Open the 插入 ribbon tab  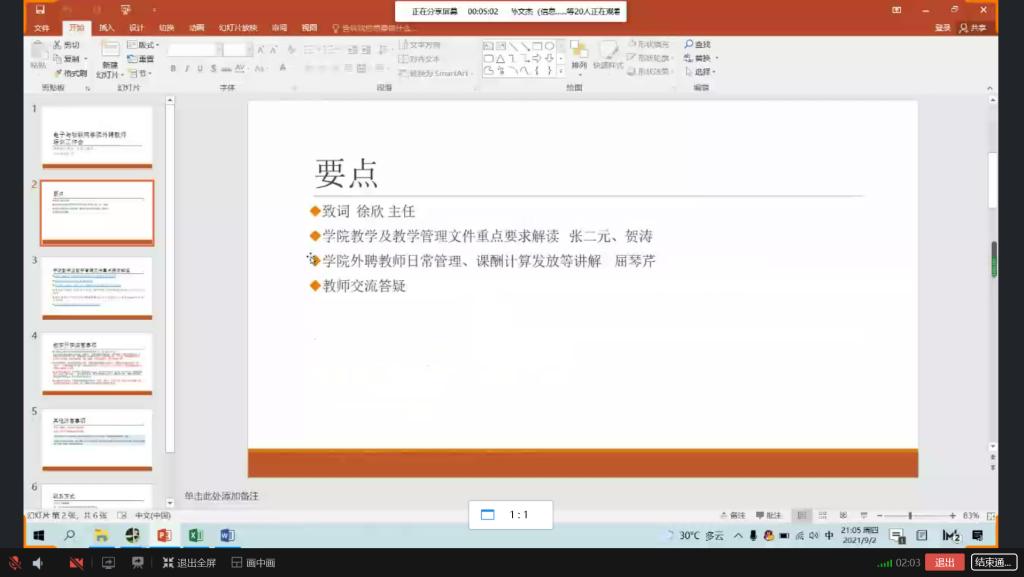click(x=106, y=28)
